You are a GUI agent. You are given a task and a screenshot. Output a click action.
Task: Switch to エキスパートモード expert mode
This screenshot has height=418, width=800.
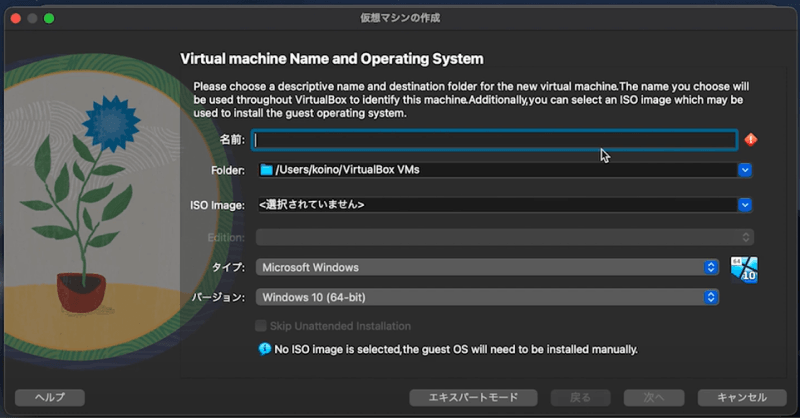point(473,398)
